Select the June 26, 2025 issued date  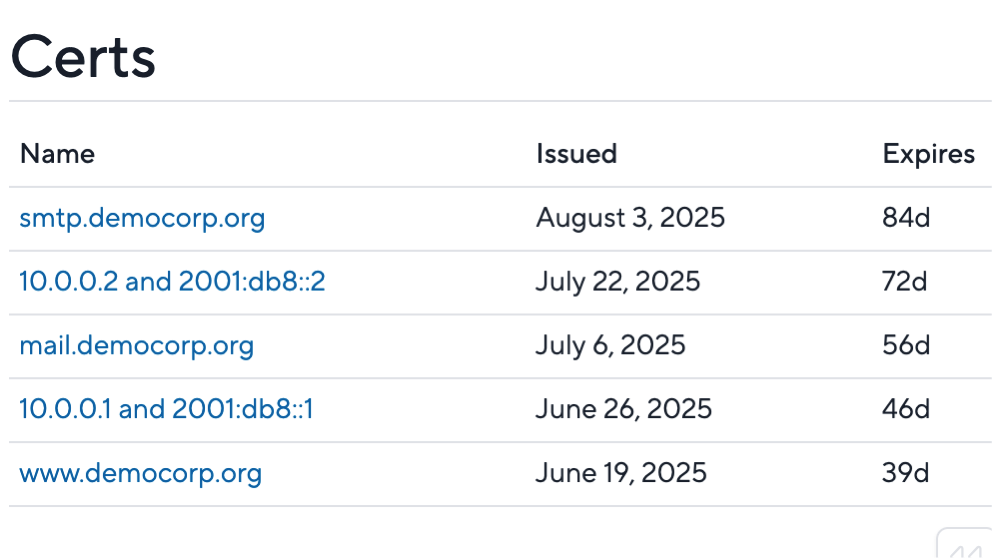(624, 409)
